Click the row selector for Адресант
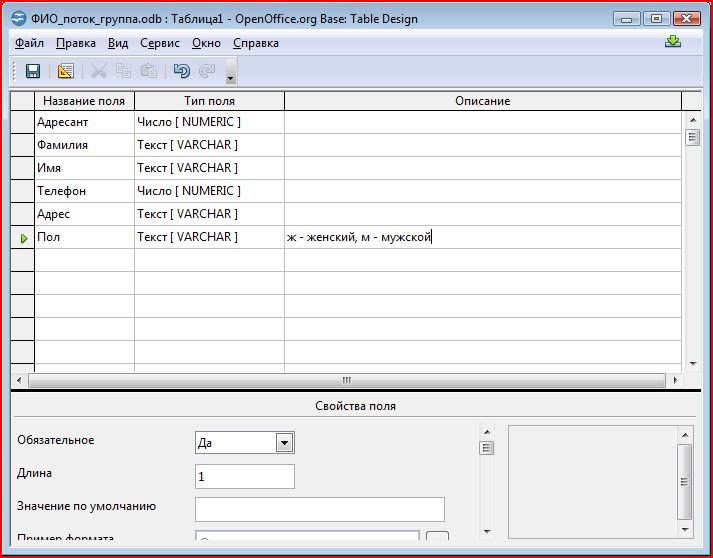The height and width of the screenshot is (558, 713). point(23,122)
